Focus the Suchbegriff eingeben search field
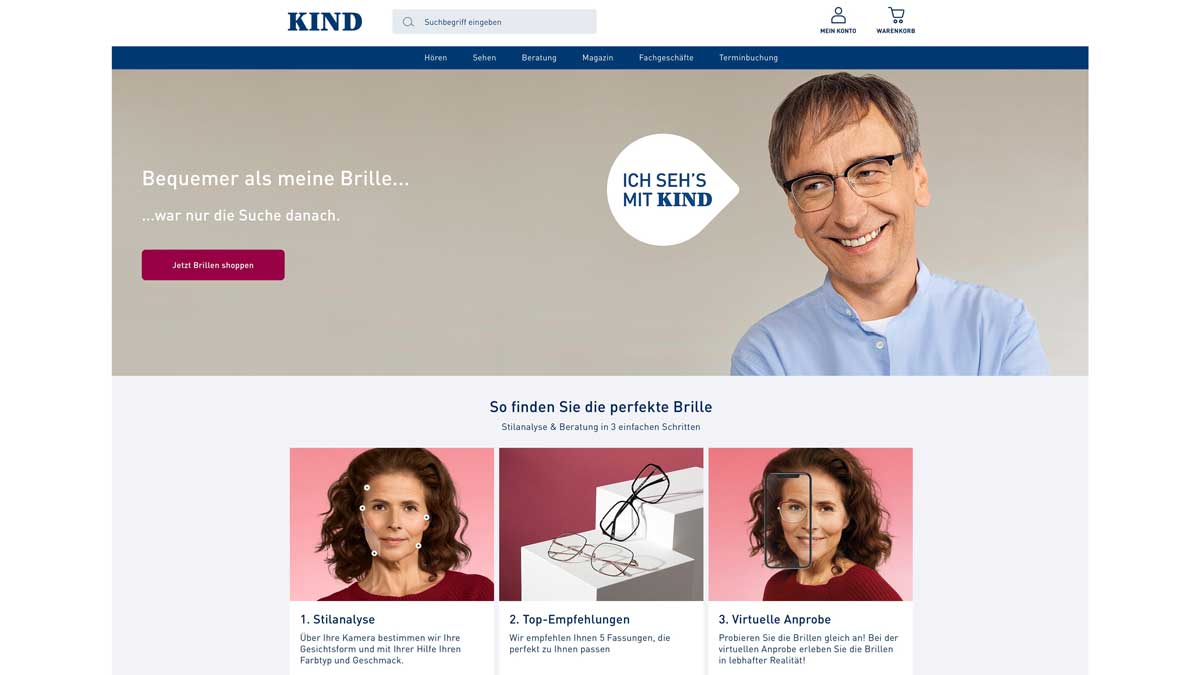 tap(494, 22)
